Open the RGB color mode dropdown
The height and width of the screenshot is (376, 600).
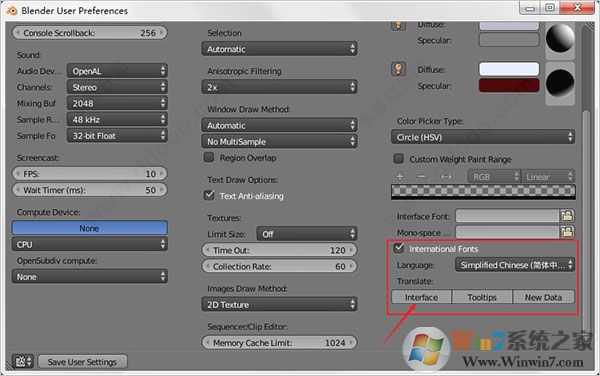[494, 176]
